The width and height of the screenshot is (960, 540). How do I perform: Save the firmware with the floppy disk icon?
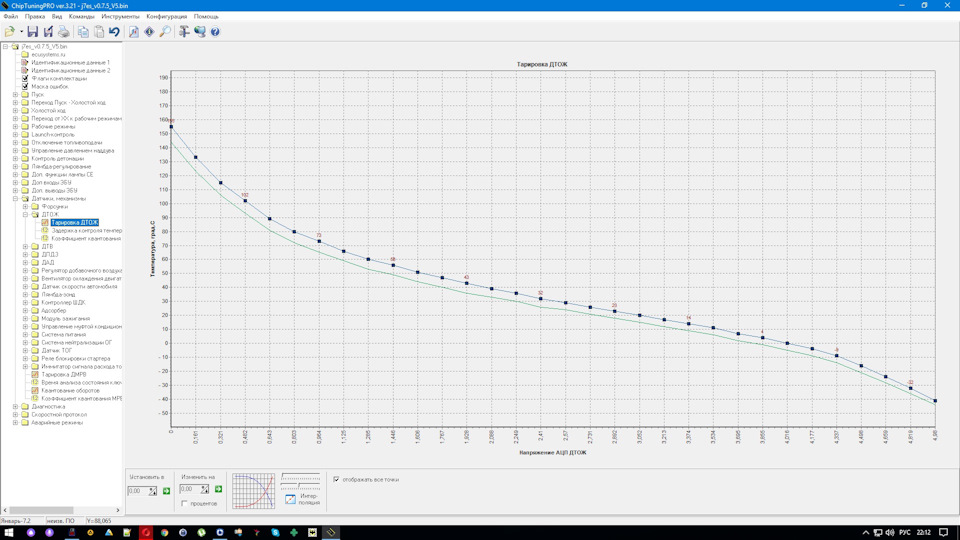click(x=32, y=32)
